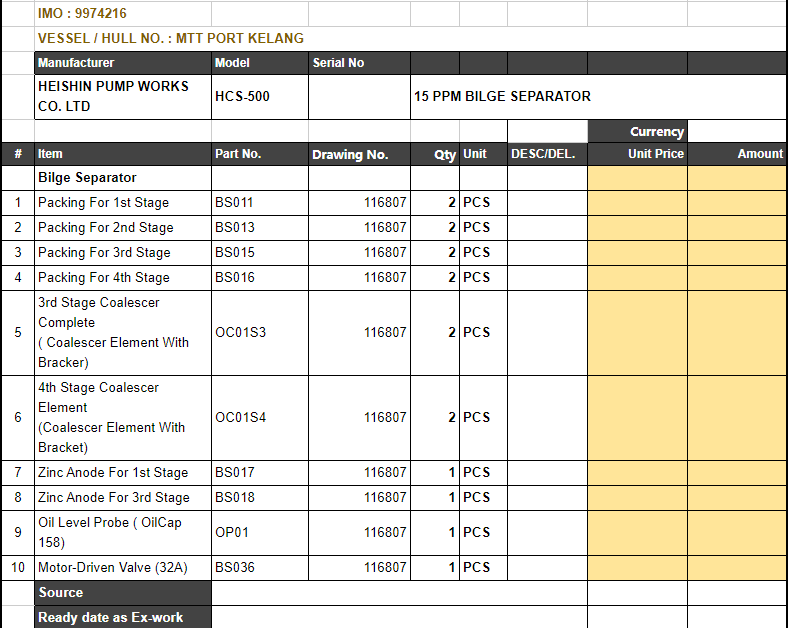The image size is (788, 628).
Task: Select the Ready date as Ex-work cell
Action: [122, 617]
